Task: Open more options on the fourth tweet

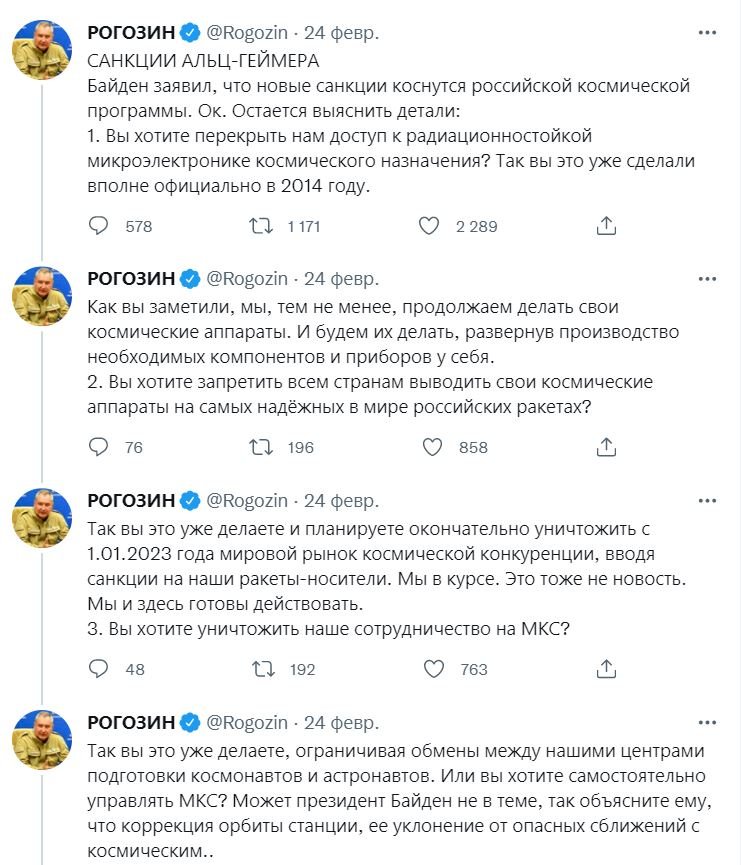Action: [x=706, y=722]
